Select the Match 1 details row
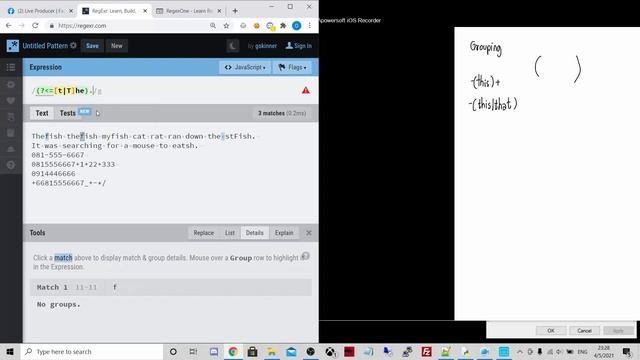640x360 pixels. pyautogui.click(x=171, y=287)
